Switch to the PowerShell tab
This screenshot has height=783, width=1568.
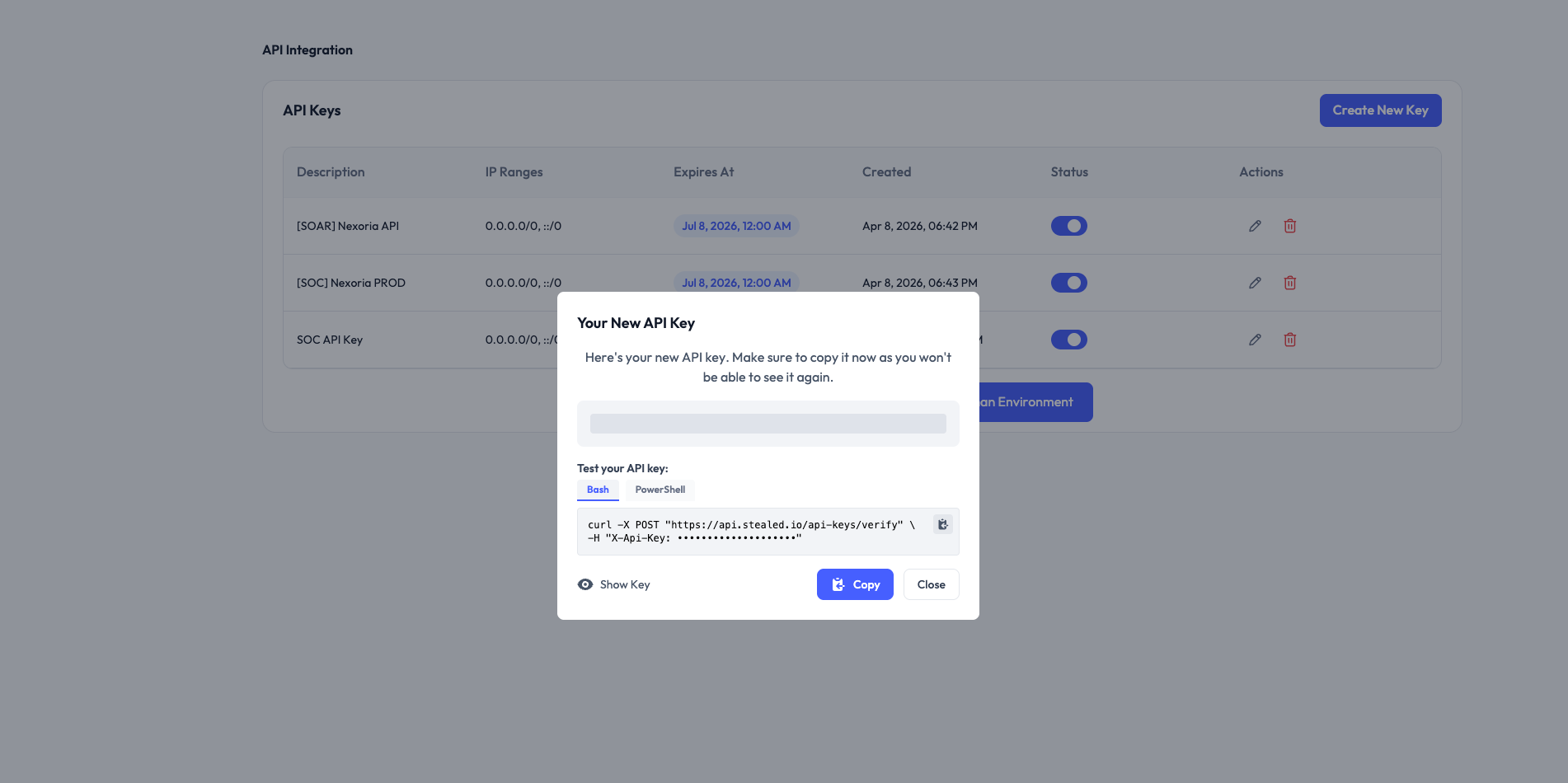coord(660,490)
